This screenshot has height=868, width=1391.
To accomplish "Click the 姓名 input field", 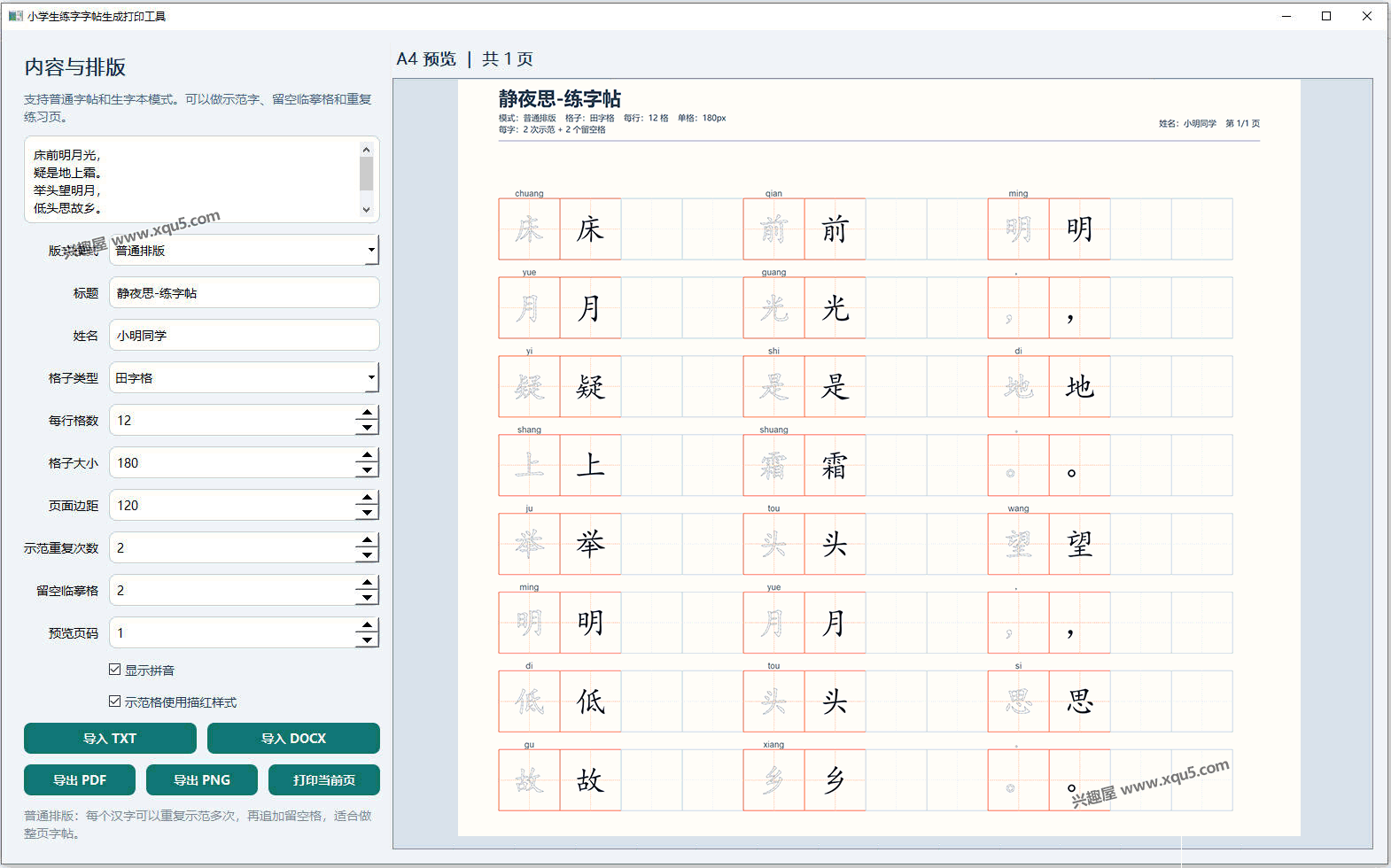I will point(245,336).
